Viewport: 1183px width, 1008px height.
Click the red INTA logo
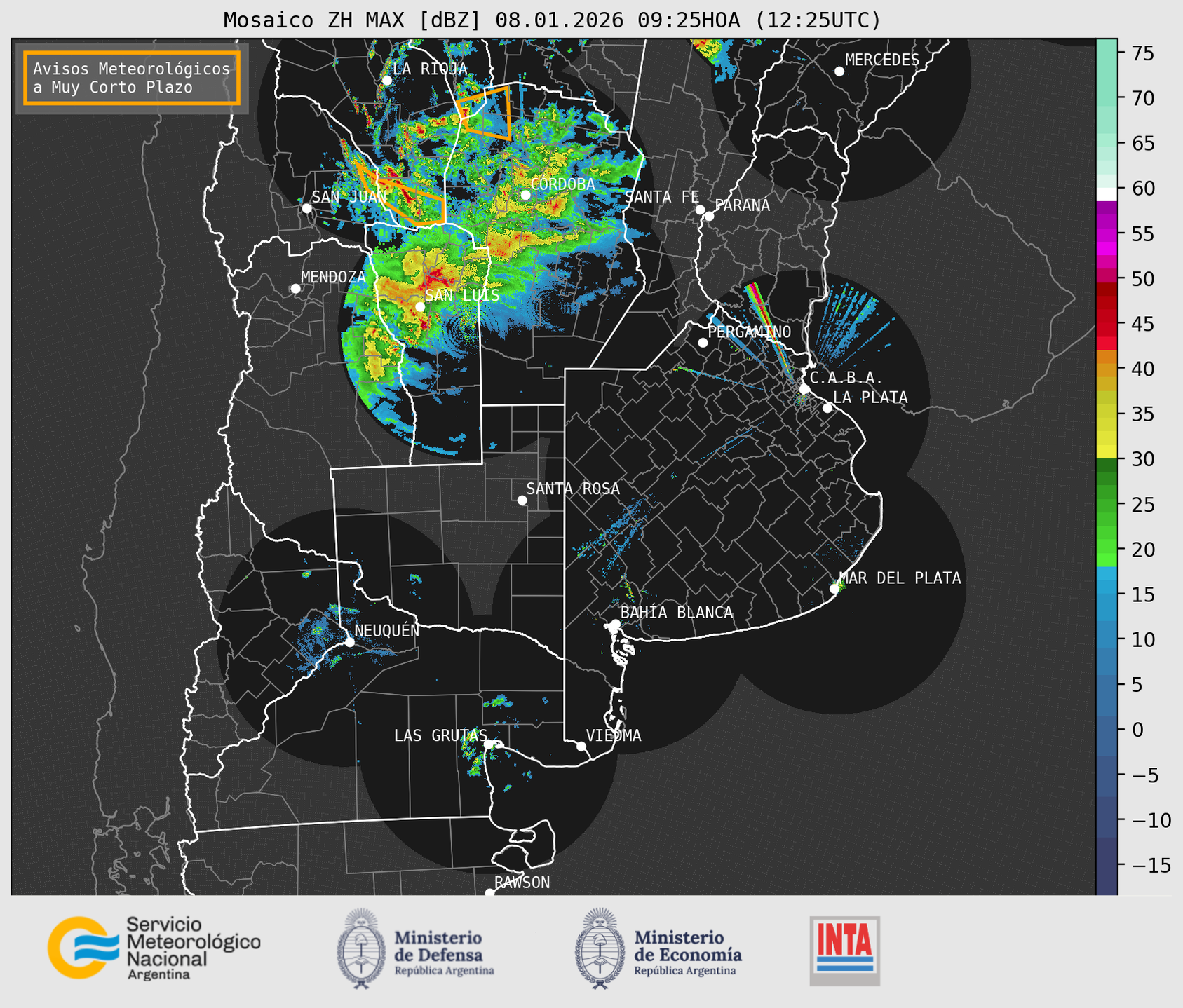coord(845,951)
